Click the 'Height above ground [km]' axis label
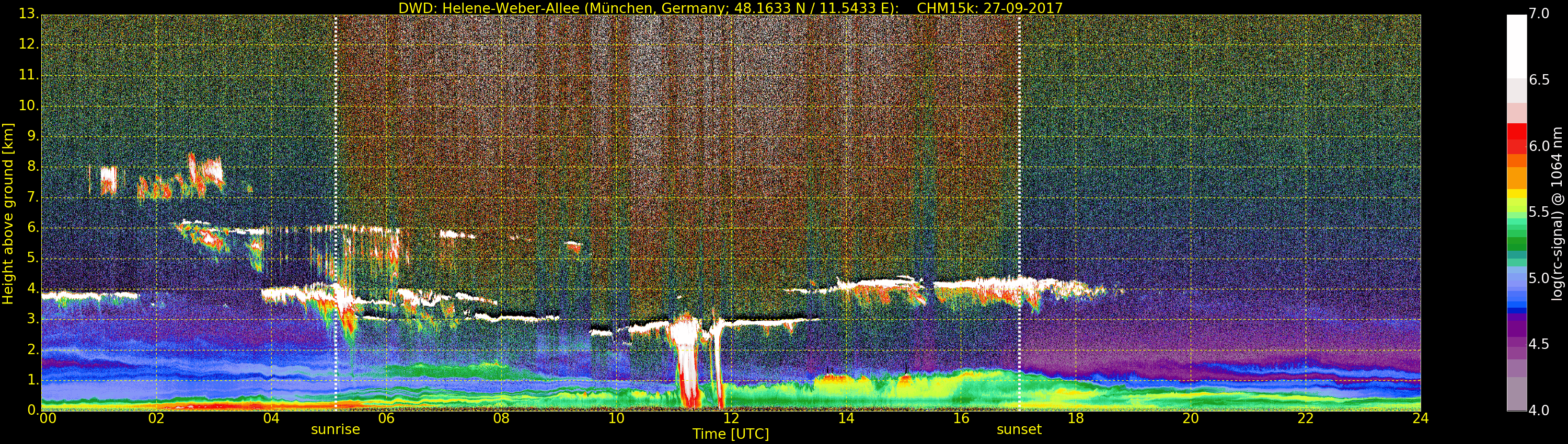This screenshot has width=1568, height=444. tap(8, 214)
